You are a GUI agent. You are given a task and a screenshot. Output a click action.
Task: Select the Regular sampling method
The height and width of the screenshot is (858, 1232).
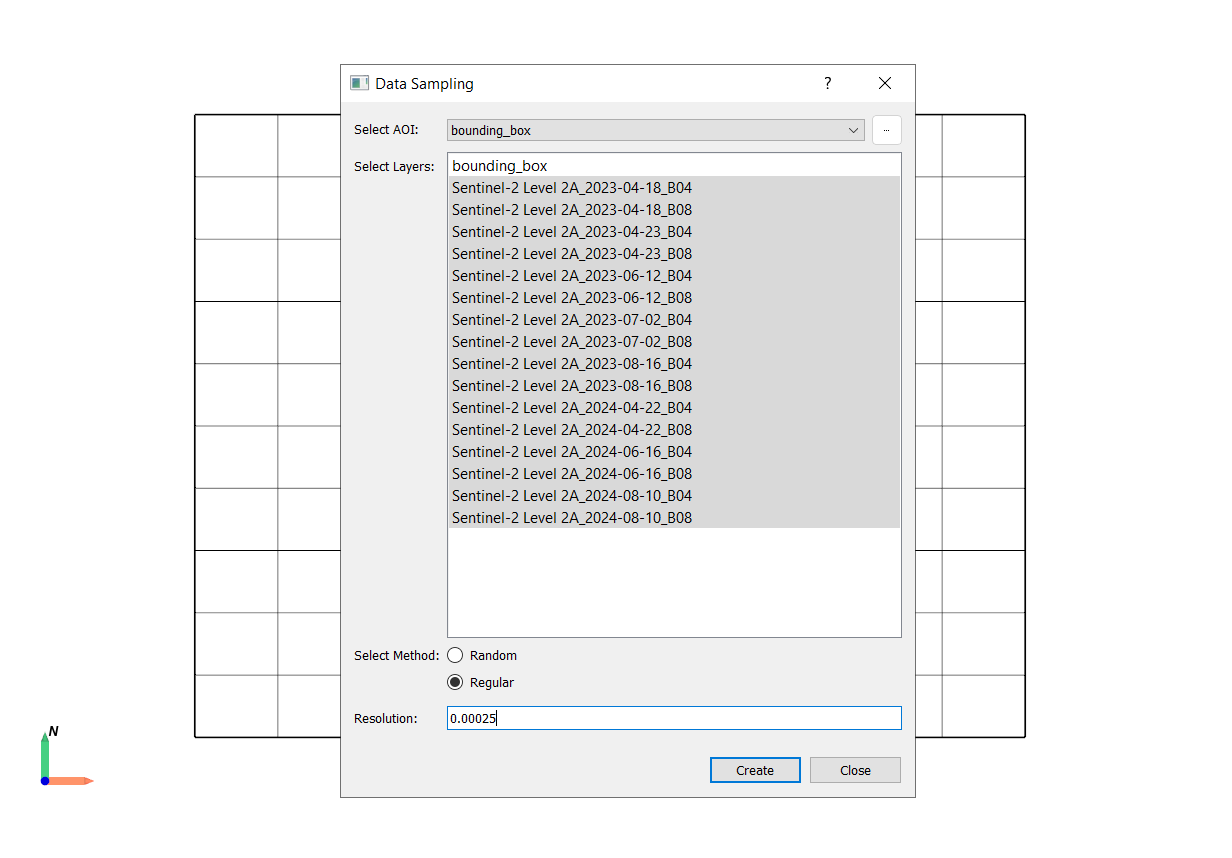(456, 683)
